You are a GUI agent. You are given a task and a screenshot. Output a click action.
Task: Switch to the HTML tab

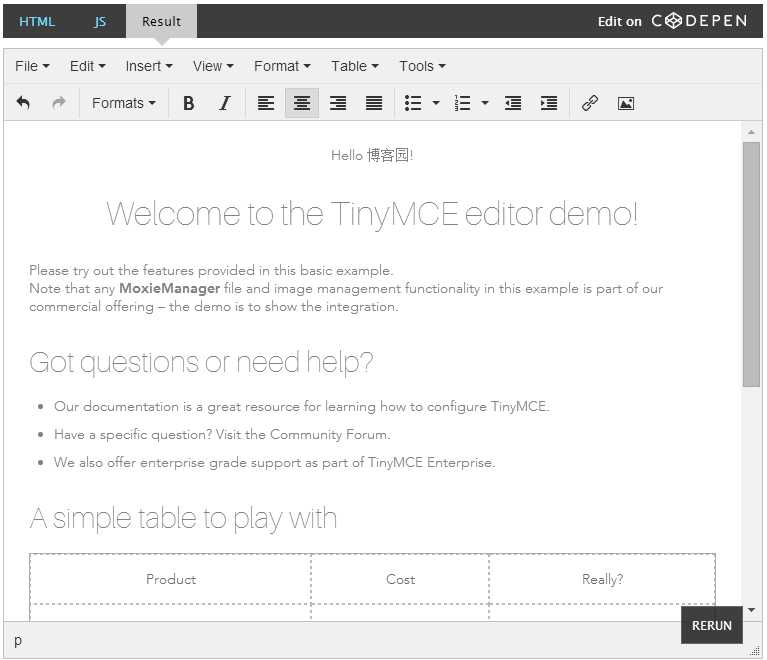(37, 22)
